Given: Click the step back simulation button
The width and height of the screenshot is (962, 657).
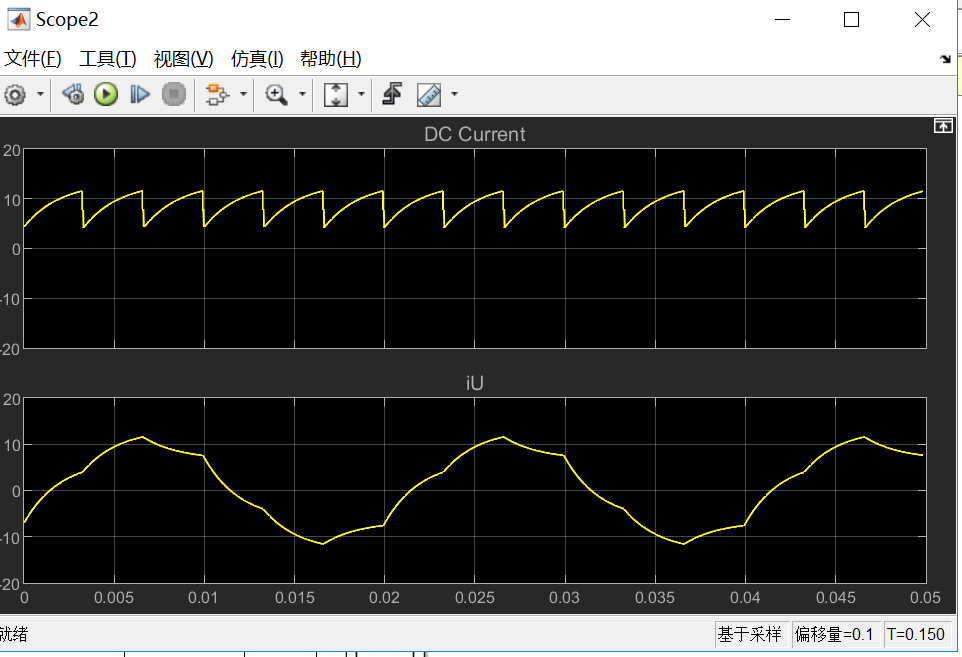Looking at the screenshot, I should tap(73, 94).
